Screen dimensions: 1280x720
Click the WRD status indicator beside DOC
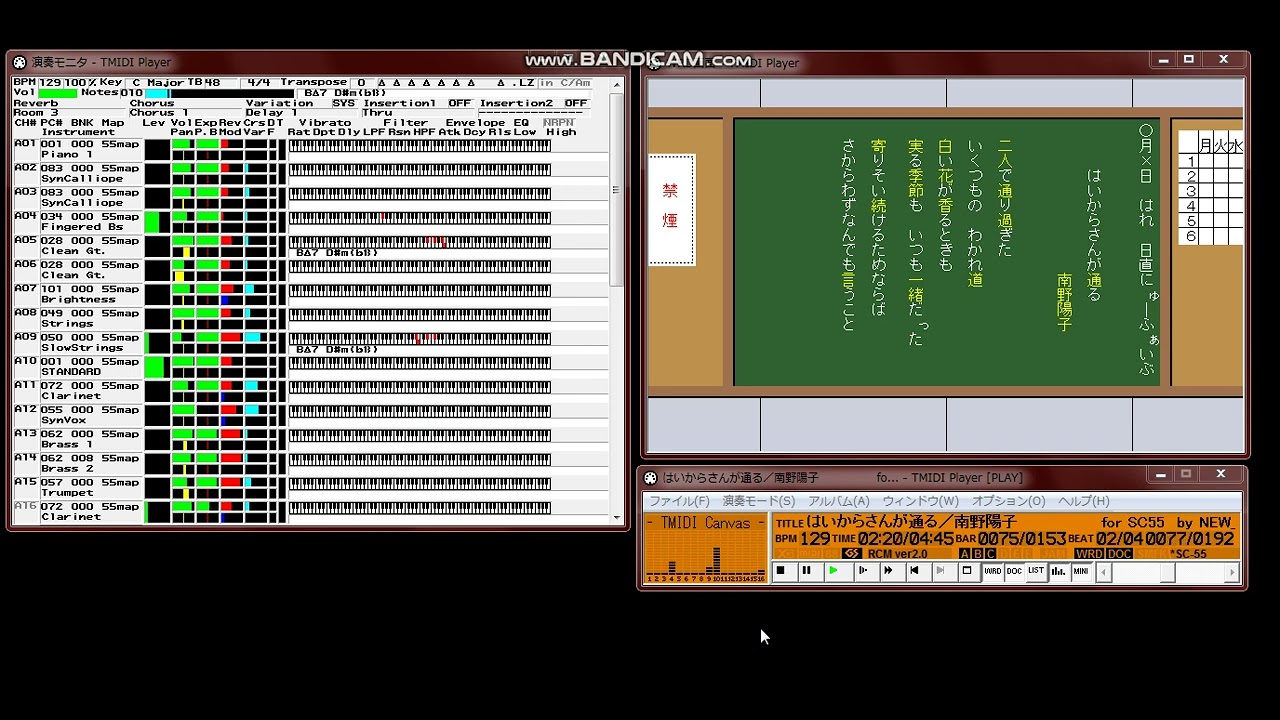tap(1089, 553)
